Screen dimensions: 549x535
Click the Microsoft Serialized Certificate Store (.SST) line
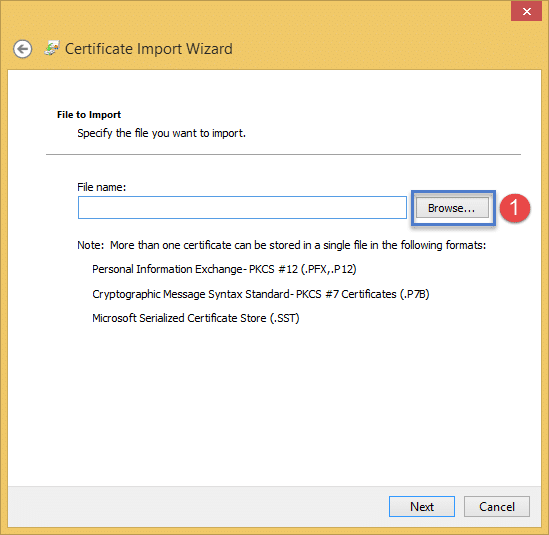[x=196, y=318]
